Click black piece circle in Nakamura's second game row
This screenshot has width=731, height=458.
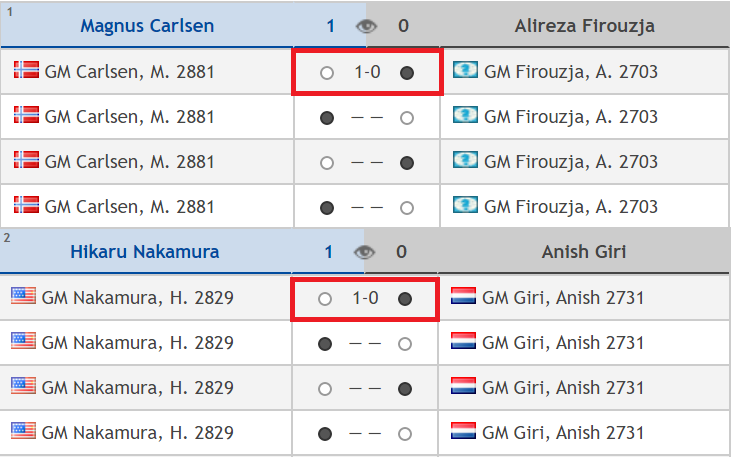point(325,344)
